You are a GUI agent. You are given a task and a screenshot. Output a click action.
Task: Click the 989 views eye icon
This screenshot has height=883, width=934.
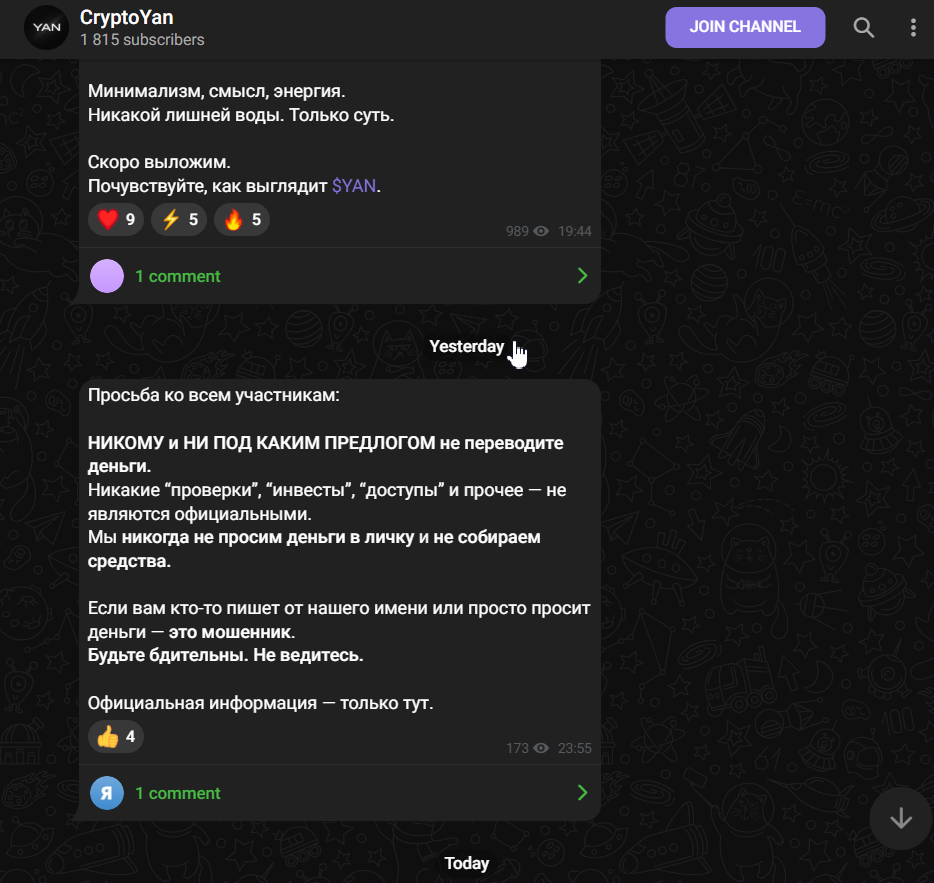[541, 231]
